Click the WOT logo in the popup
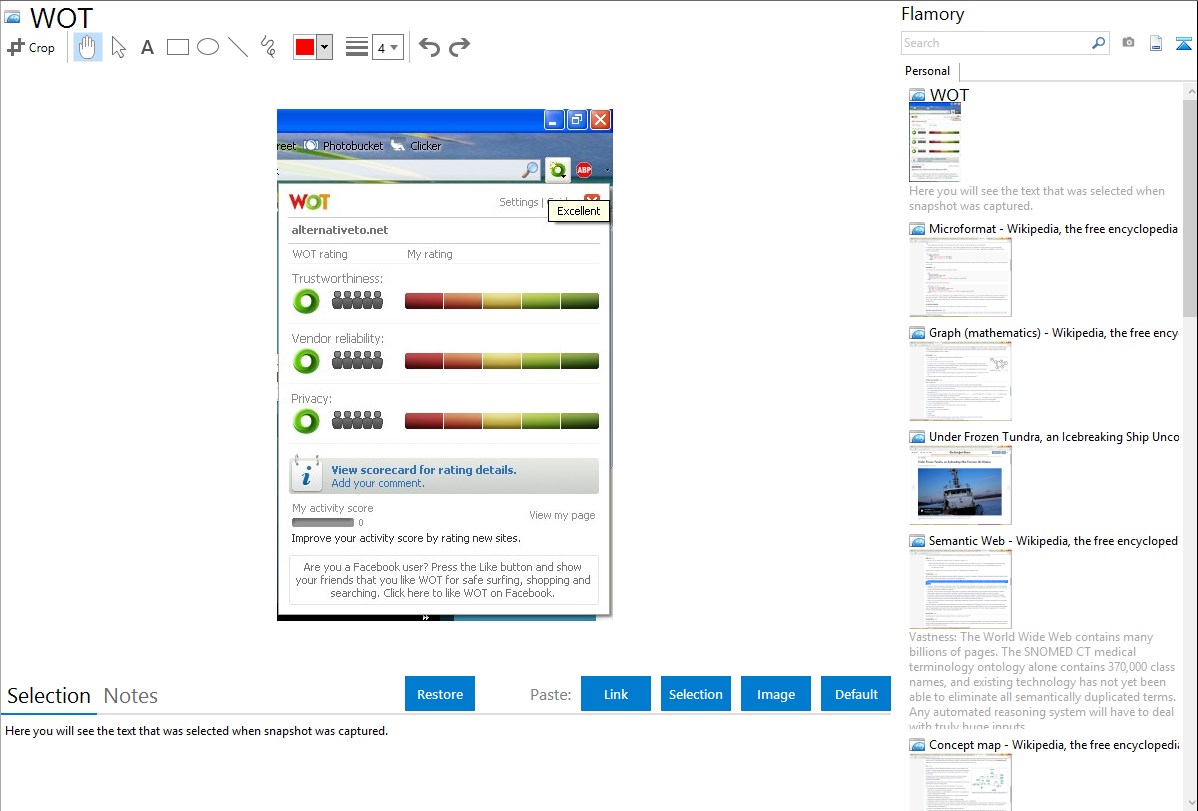 click(x=309, y=202)
